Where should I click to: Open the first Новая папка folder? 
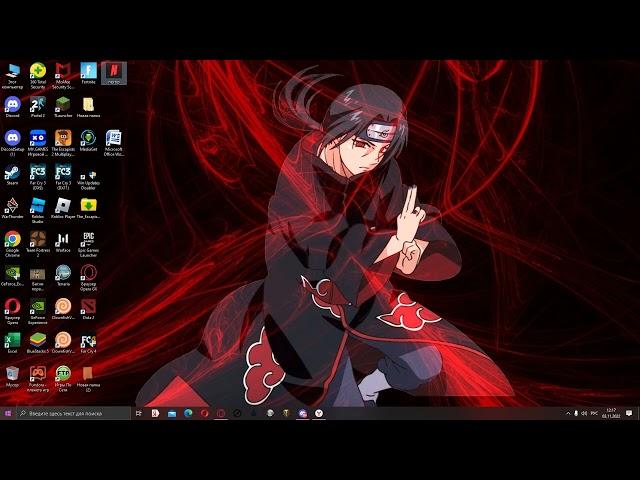[88, 107]
